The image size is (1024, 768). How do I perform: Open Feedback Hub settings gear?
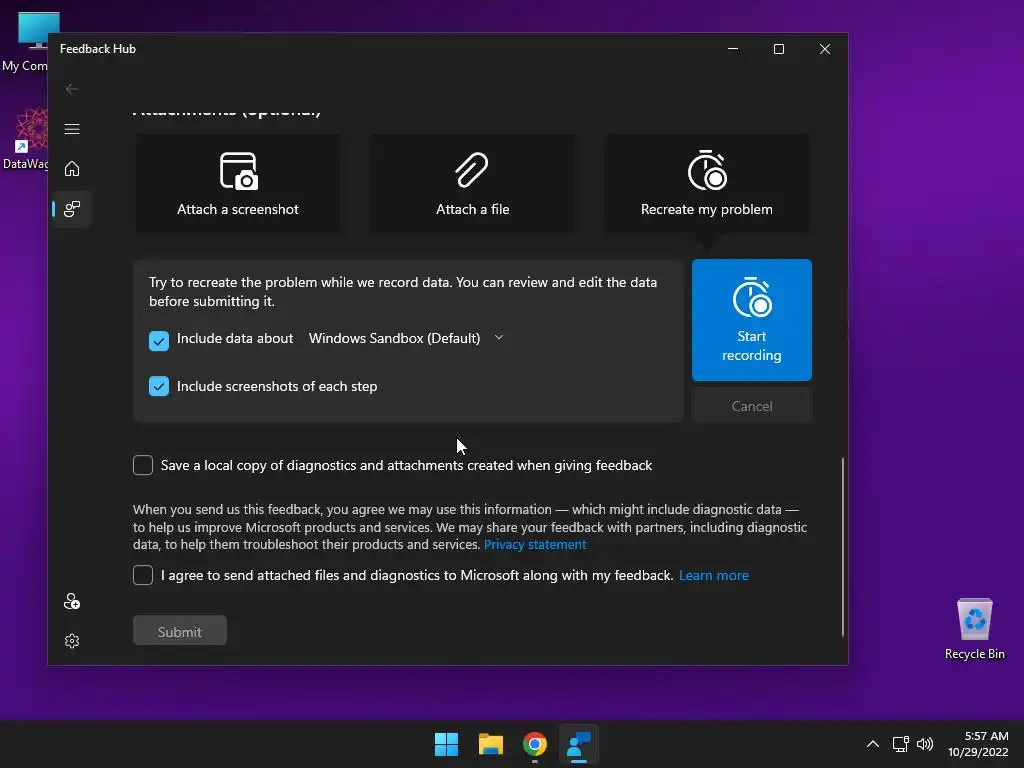click(x=72, y=641)
